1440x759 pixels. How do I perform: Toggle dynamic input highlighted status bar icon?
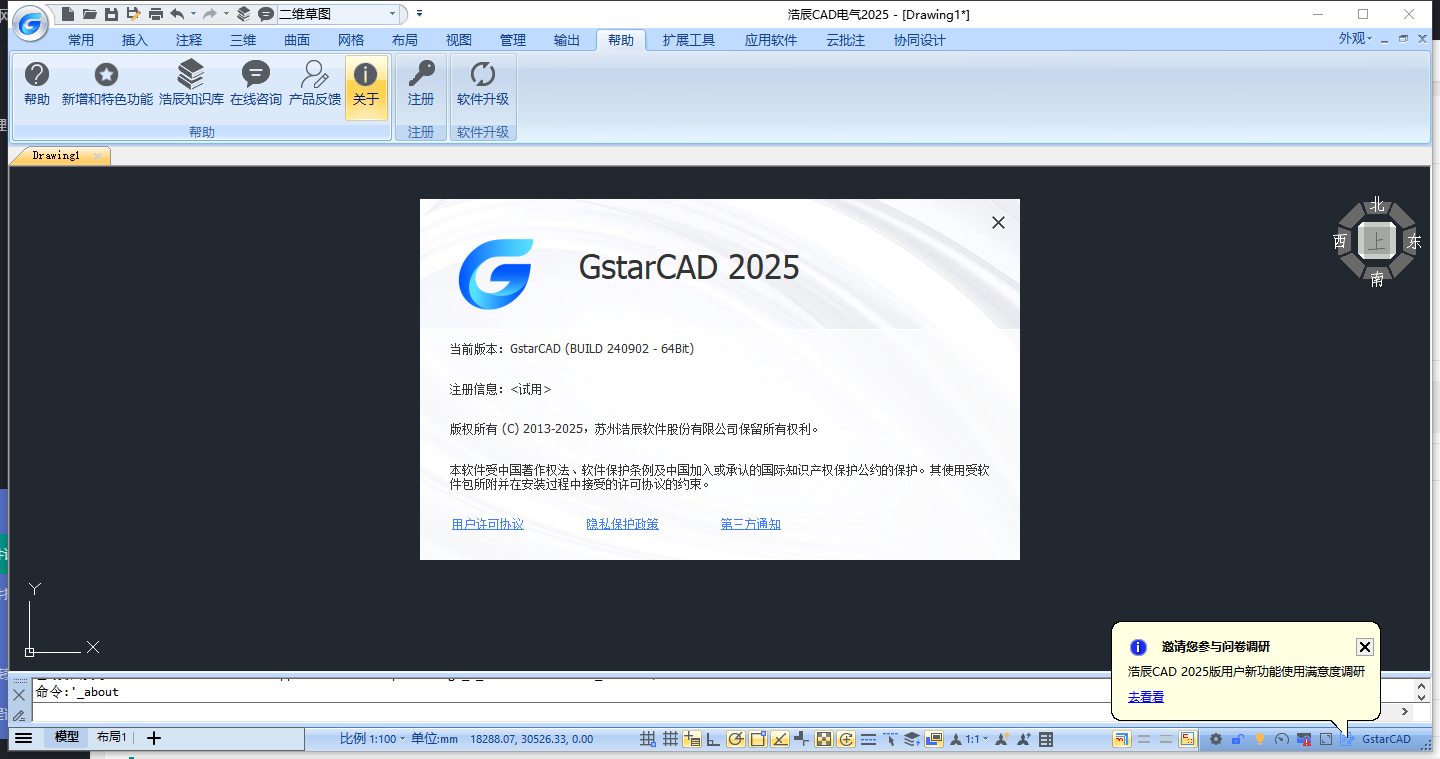(x=692, y=739)
